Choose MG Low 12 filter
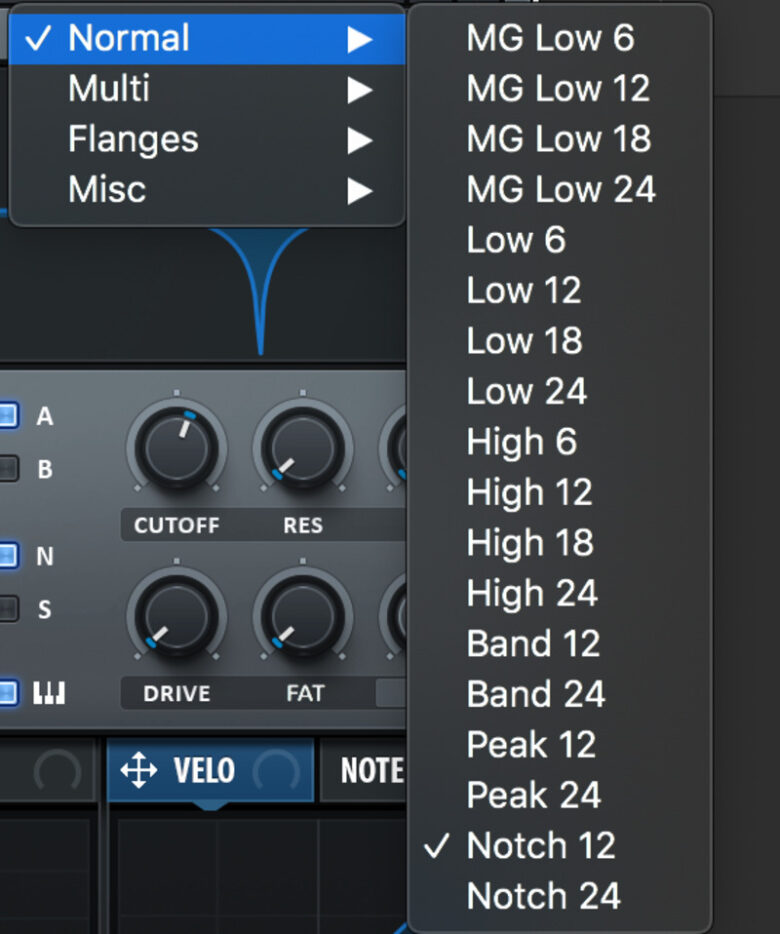Image resolution: width=780 pixels, height=934 pixels. (560, 89)
